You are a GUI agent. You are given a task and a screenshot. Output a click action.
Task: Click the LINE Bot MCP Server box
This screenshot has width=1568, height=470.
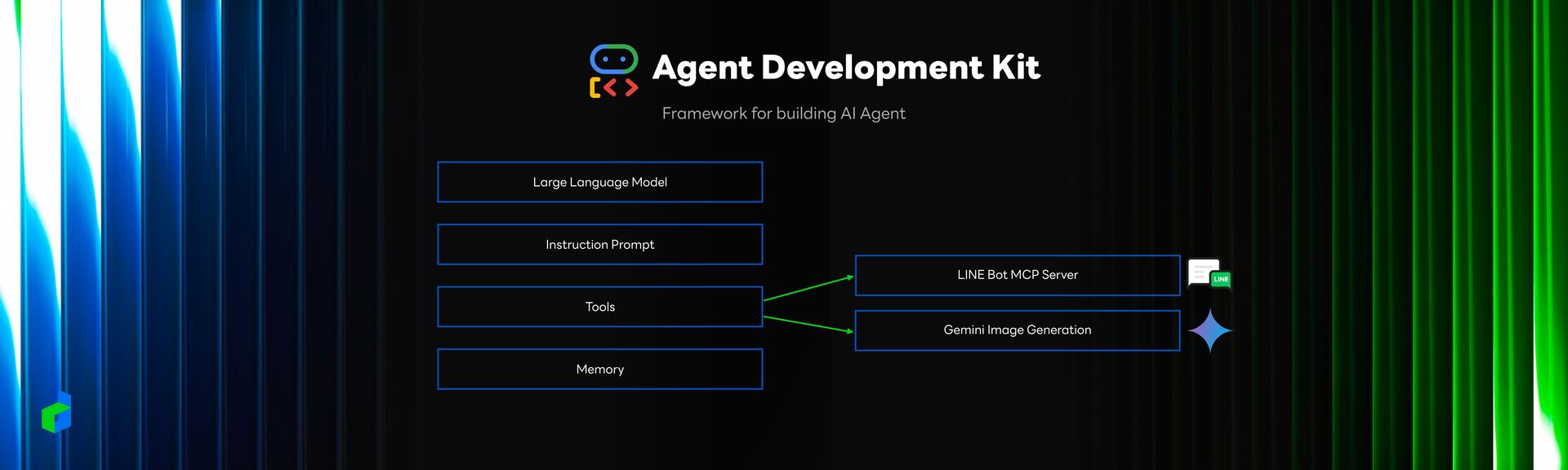click(1018, 275)
